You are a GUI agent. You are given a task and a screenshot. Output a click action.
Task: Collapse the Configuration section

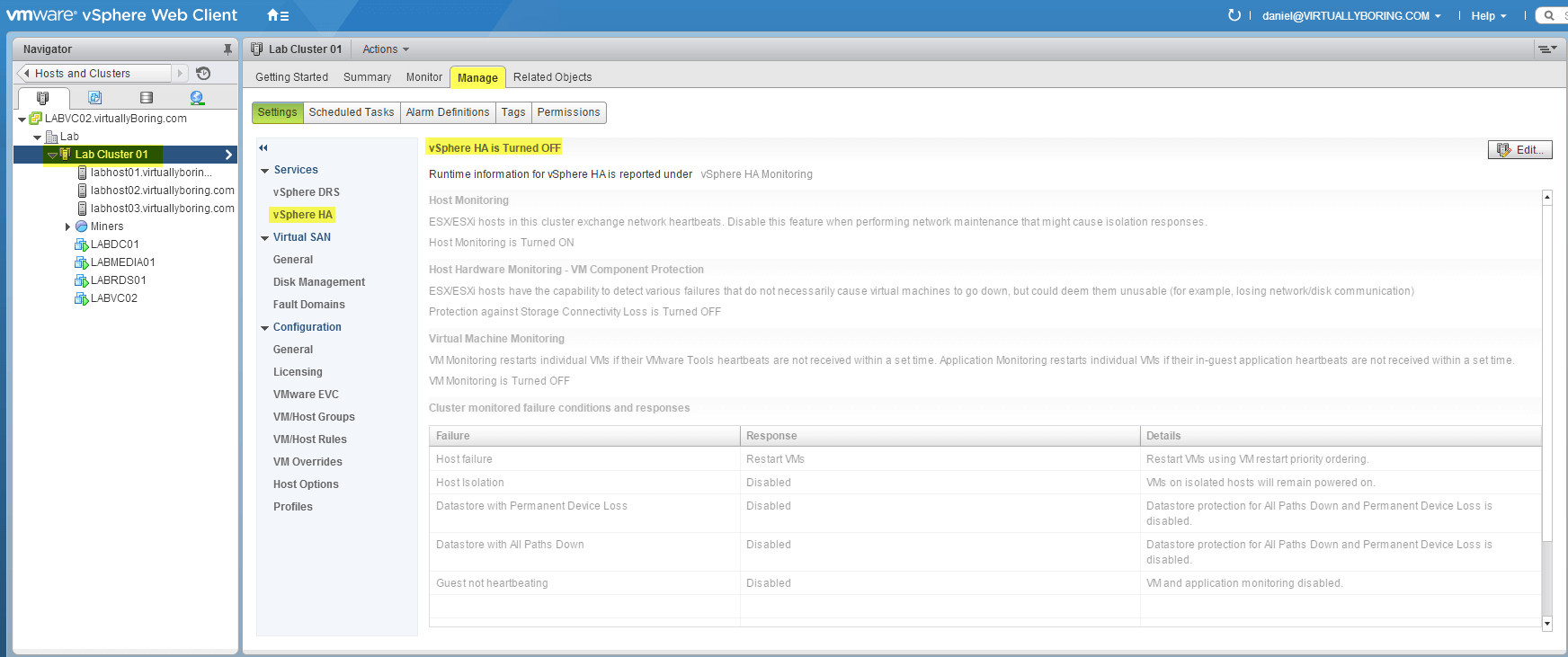pyautogui.click(x=265, y=328)
